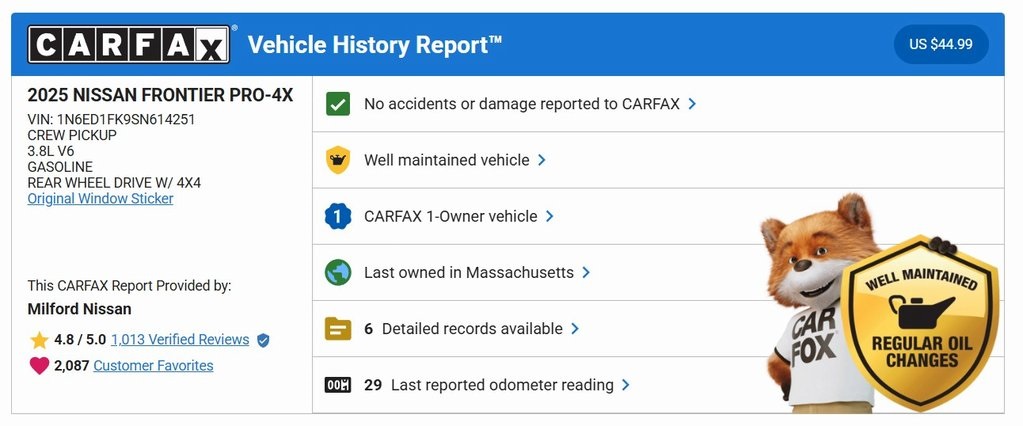
Task: Open the CARFAX 1-Owner vehicle row
Action: click(450, 216)
